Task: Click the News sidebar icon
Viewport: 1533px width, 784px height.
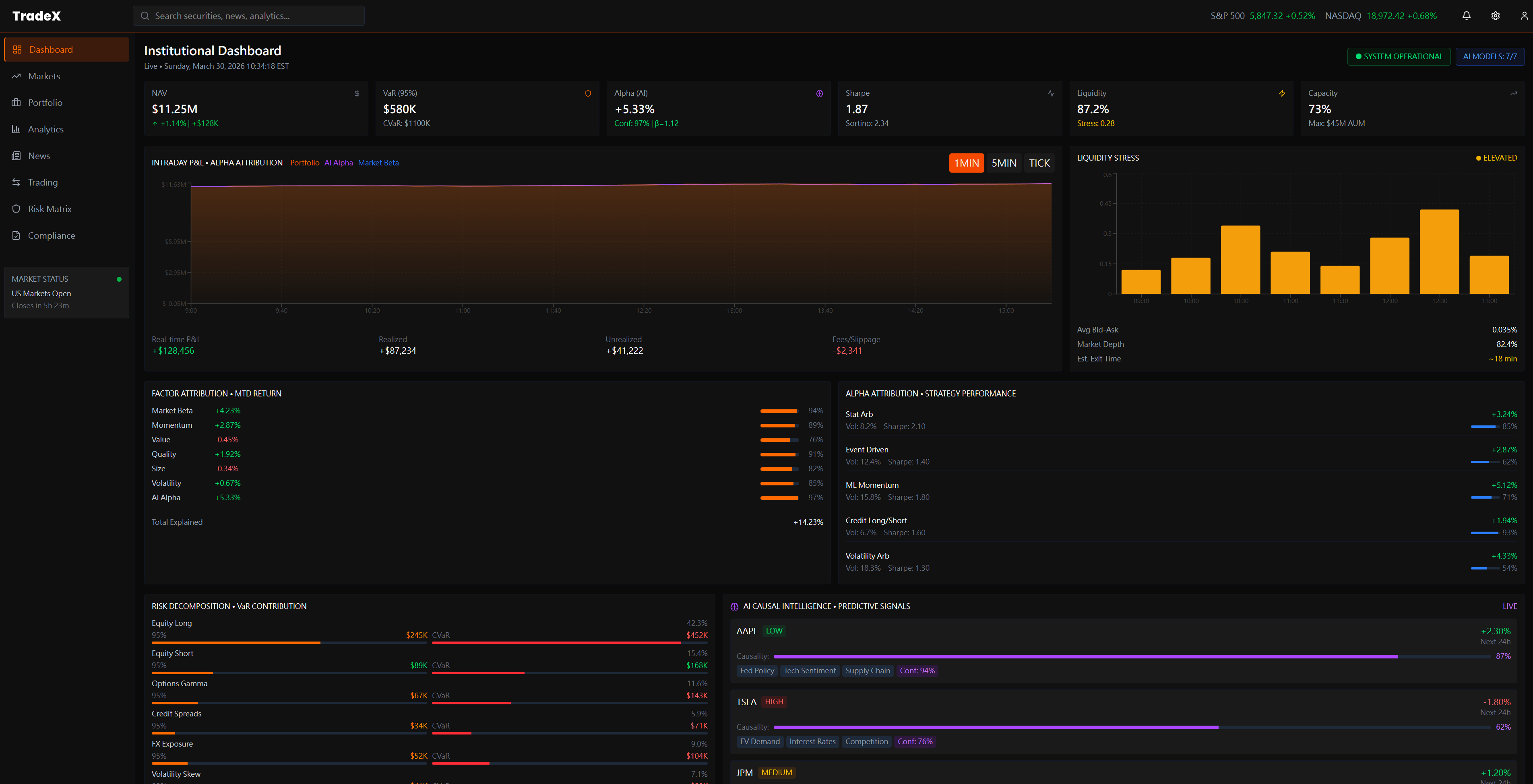Action: 17,155
